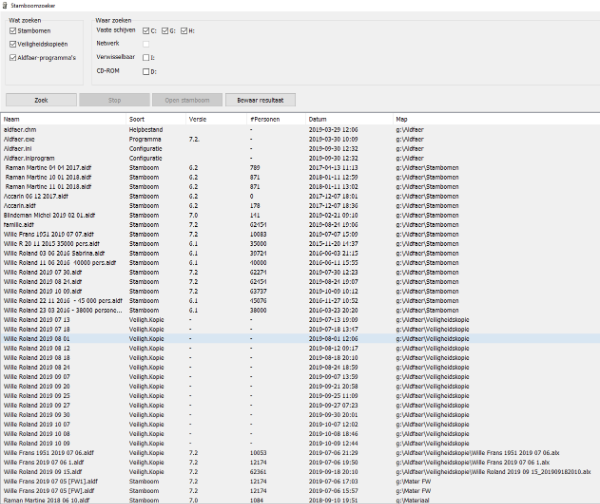Image resolution: width=600 pixels, height=504 pixels.
Task: Sort by the #Personen column header
Action: [275, 118]
